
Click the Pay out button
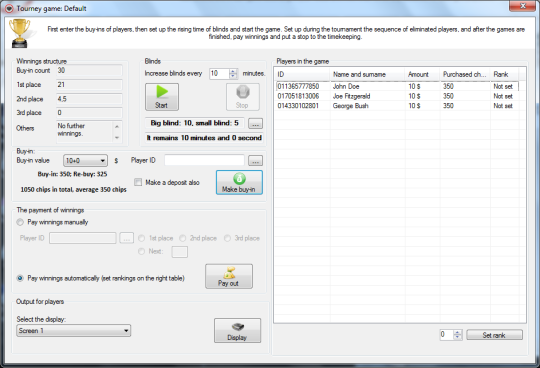coord(229,276)
